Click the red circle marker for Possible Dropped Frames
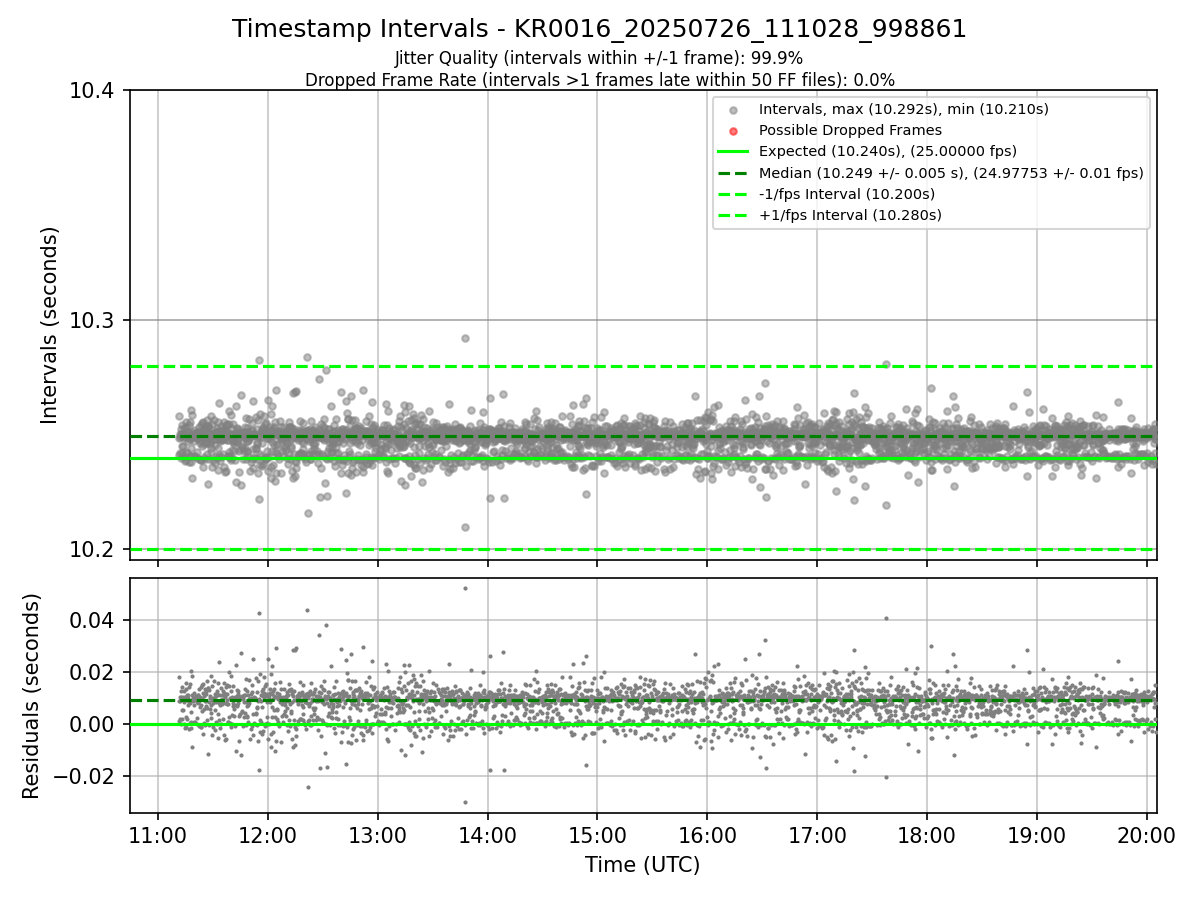Viewport: 1200px width, 900px height. 733,131
